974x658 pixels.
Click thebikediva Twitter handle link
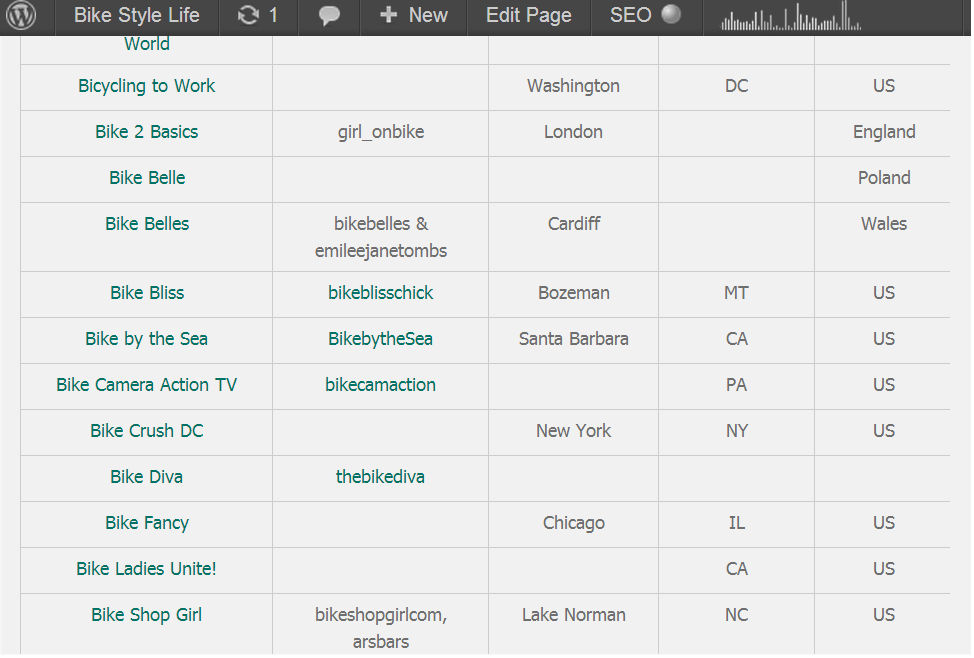coord(381,477)
